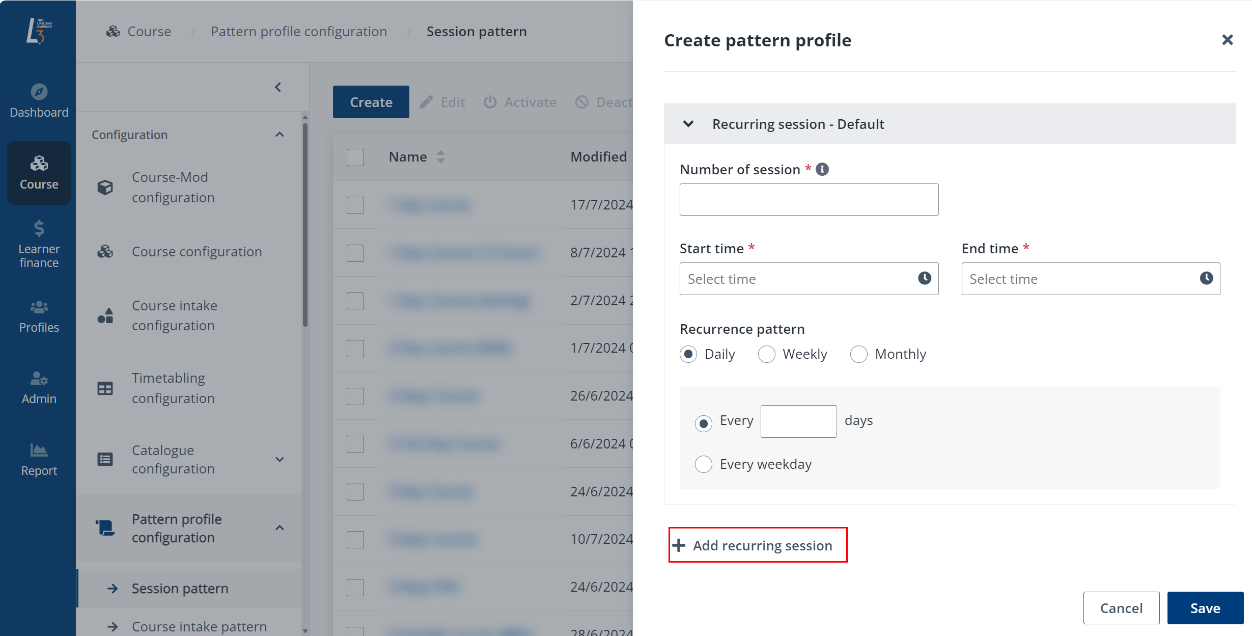Click the info icon next to Number of session
Image resolution: width=1252 pixels, height=636 pixels.
coord(822,168)
